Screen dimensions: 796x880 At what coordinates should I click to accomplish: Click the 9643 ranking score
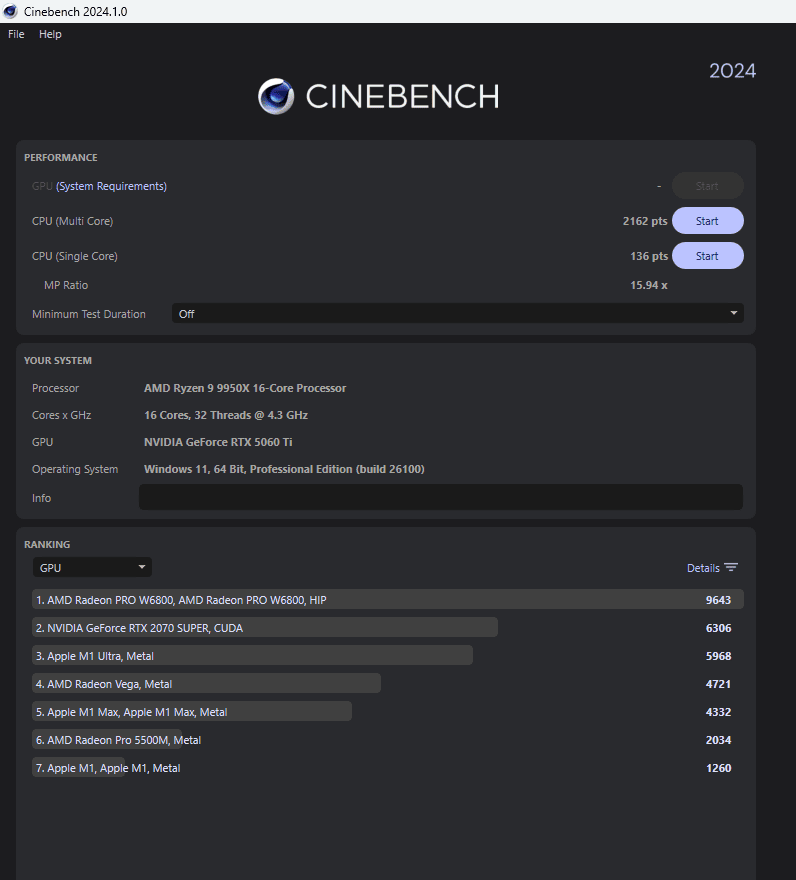(719, 600)
